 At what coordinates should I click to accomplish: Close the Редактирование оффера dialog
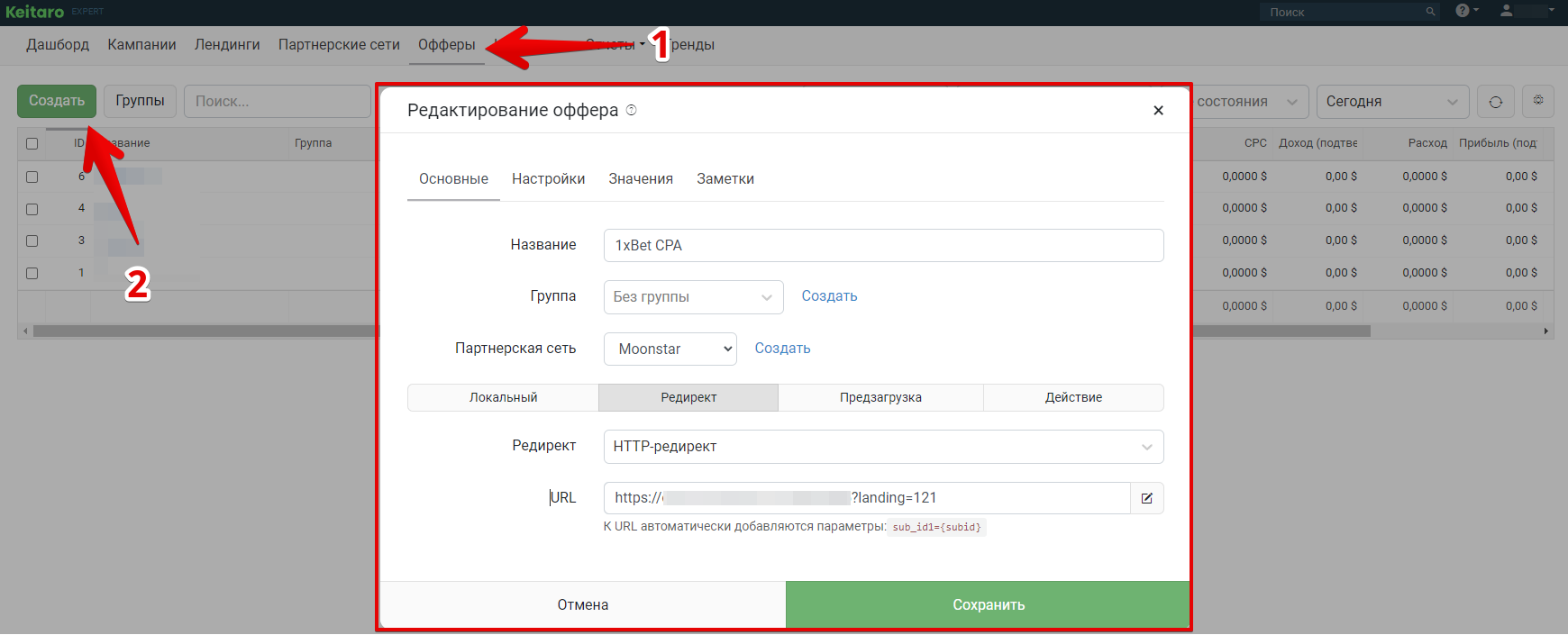pos(1158,110)
